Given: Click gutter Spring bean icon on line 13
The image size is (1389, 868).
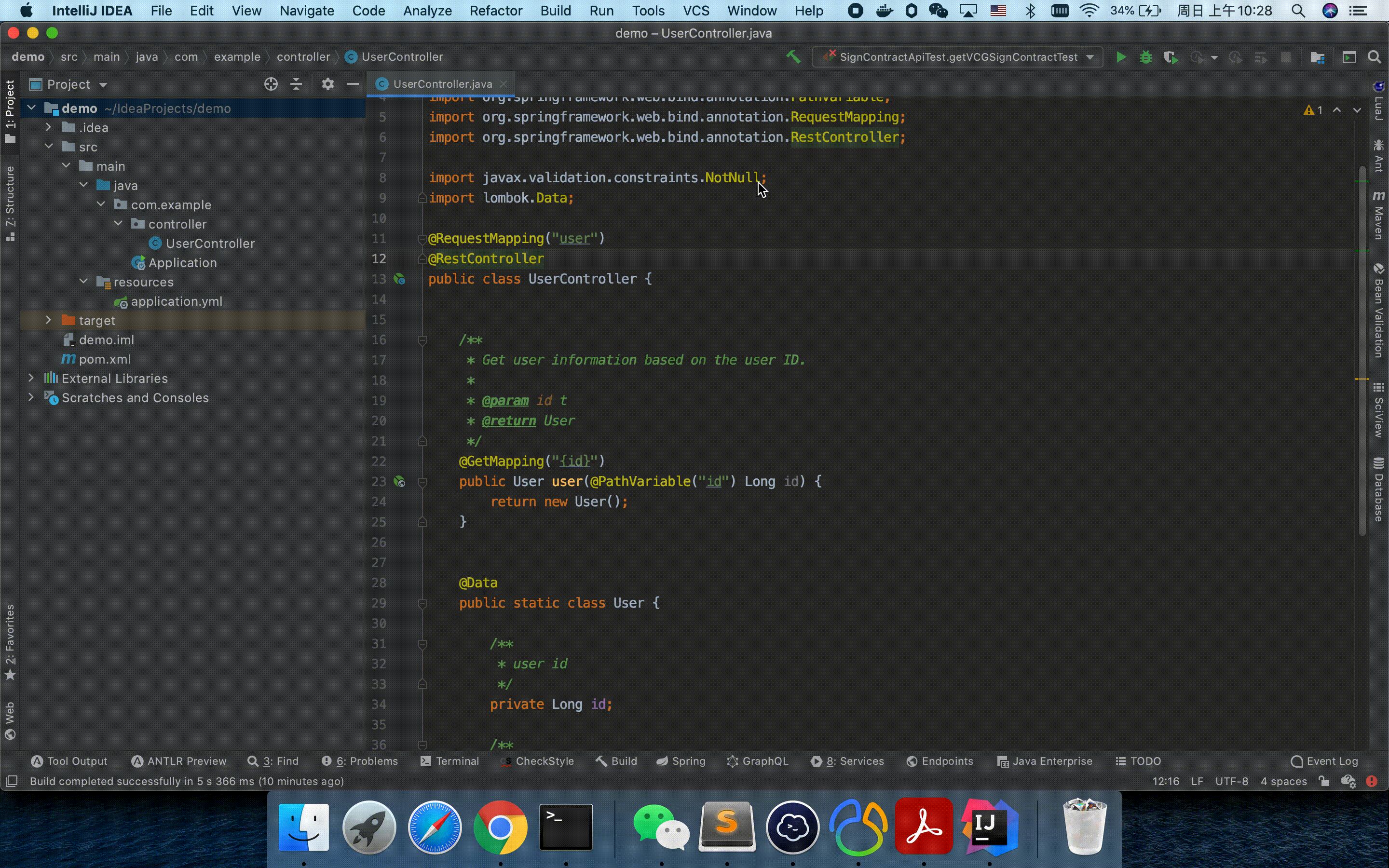Looking at the screenshot, I should (x=399, y=280).
